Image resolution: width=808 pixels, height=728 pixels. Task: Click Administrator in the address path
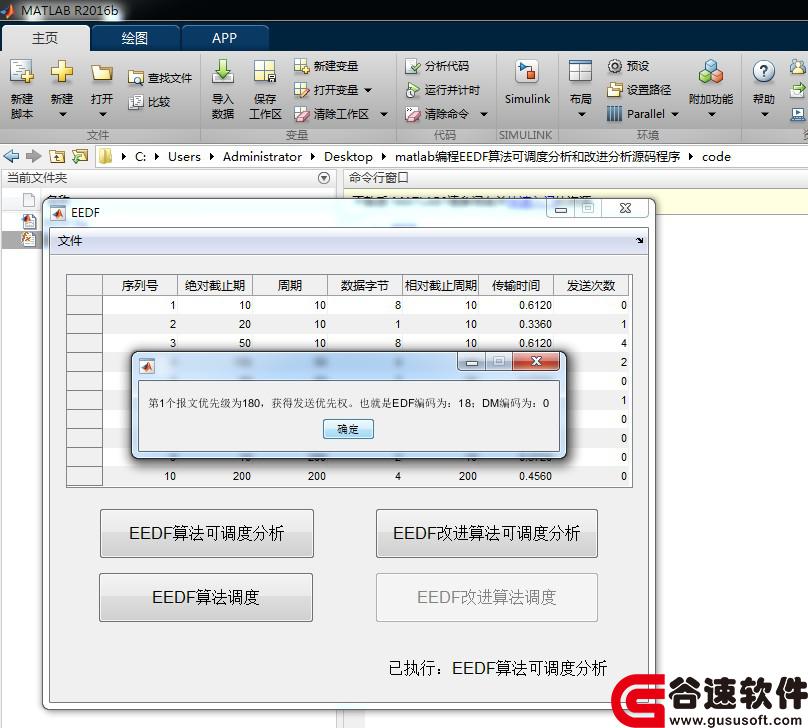(262, 157)
